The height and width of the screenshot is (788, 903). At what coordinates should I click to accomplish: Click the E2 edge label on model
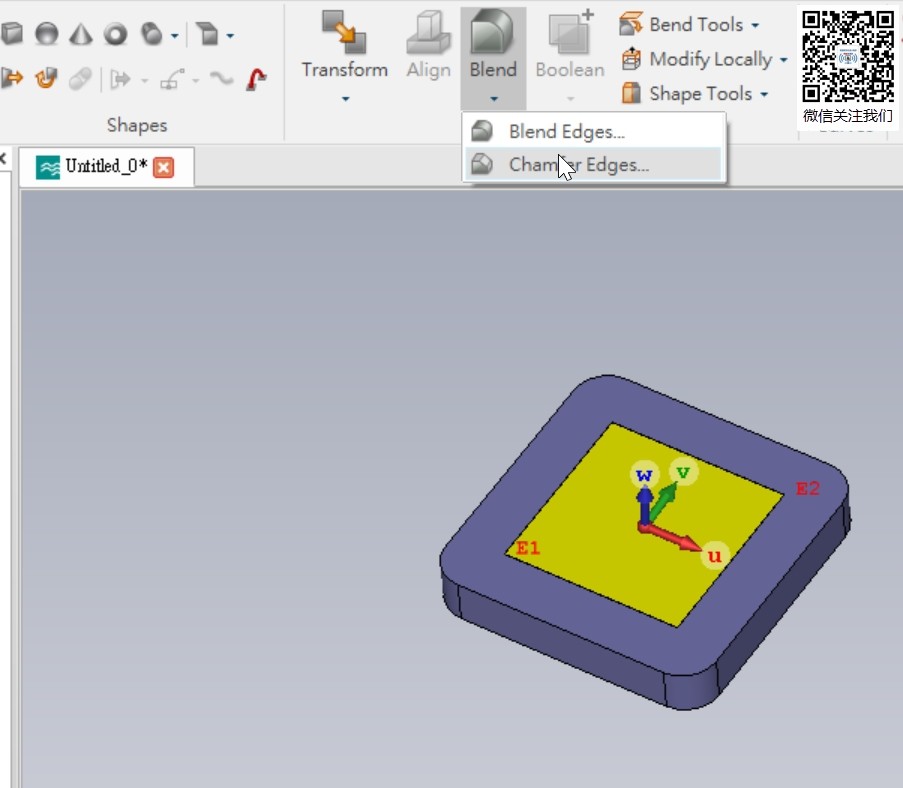807,488
